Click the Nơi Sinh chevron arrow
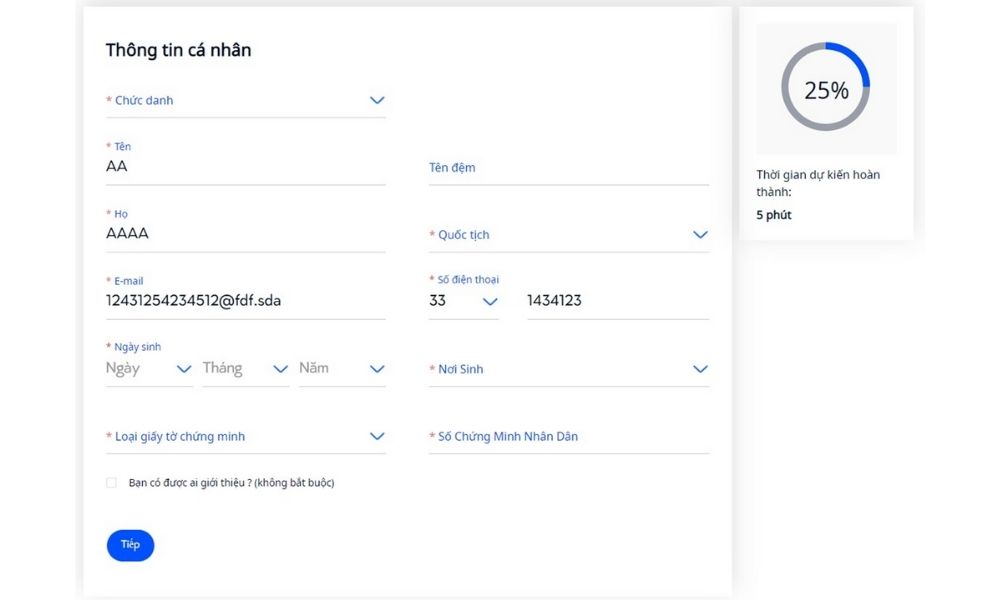Screen dimensions: 1000x600 tap(700, 369)
